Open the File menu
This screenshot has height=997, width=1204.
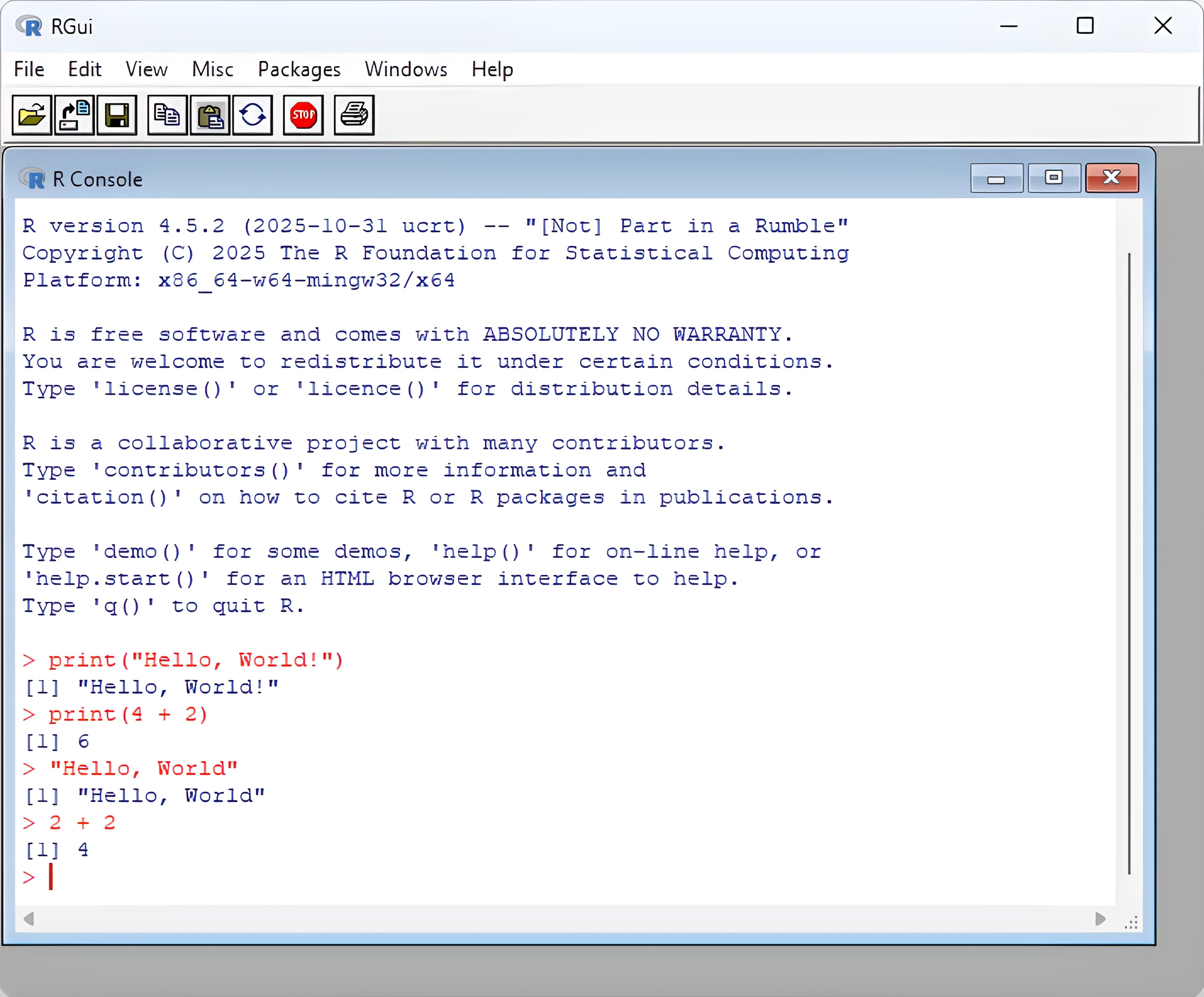pos(29,70)
